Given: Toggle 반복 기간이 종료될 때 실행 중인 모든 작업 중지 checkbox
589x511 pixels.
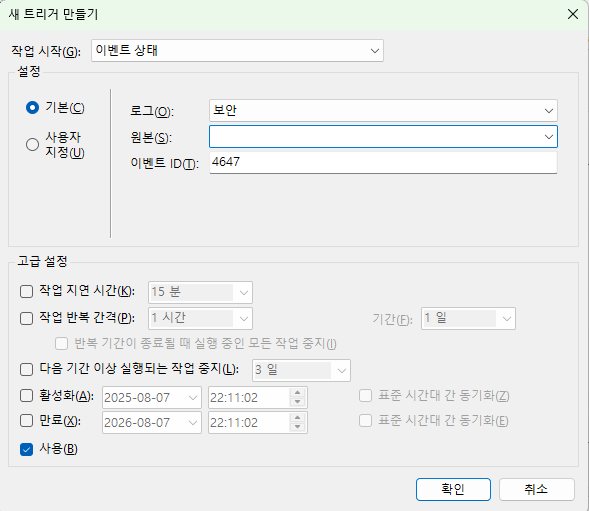Looking at the screenshot, I should (x=61, y=343).
